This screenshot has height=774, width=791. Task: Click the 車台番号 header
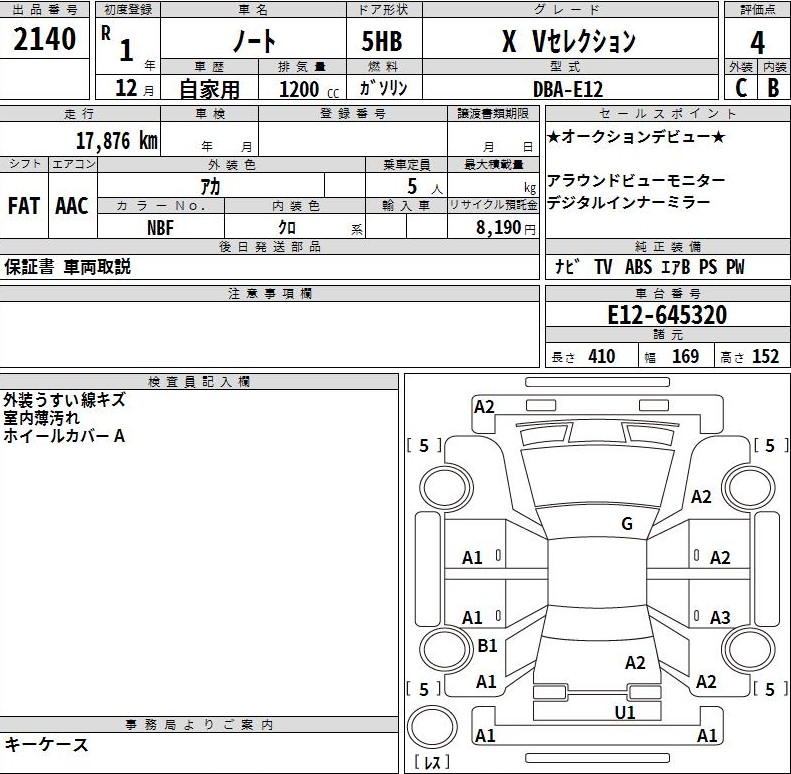tap(667, 294)
